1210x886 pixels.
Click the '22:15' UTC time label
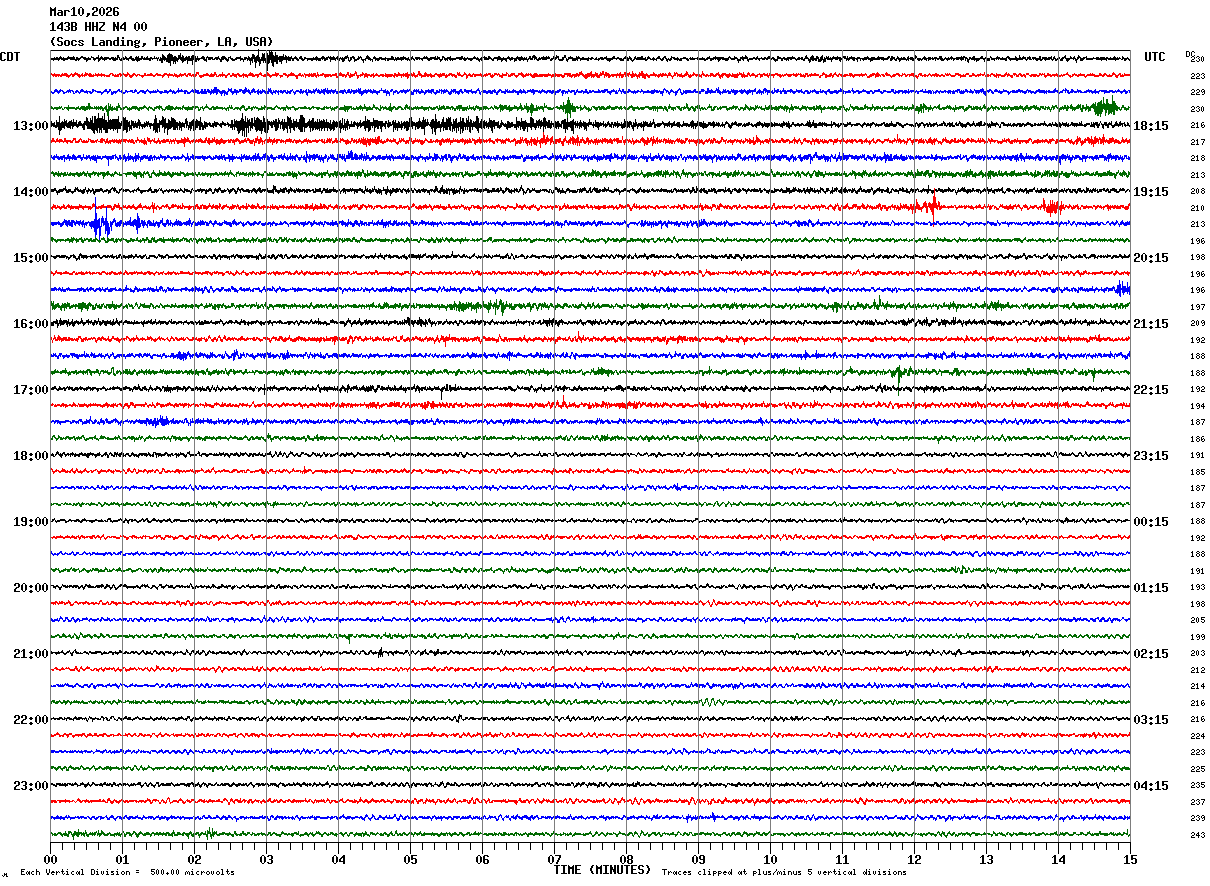(x=1151, y=390)
